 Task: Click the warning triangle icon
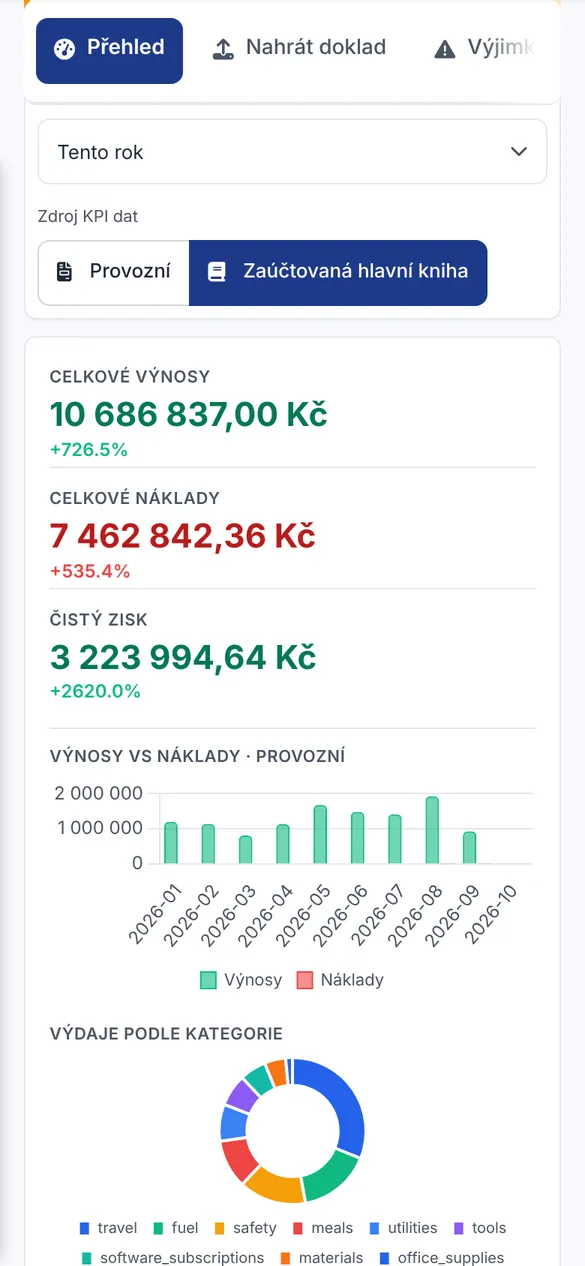point(444,49)
